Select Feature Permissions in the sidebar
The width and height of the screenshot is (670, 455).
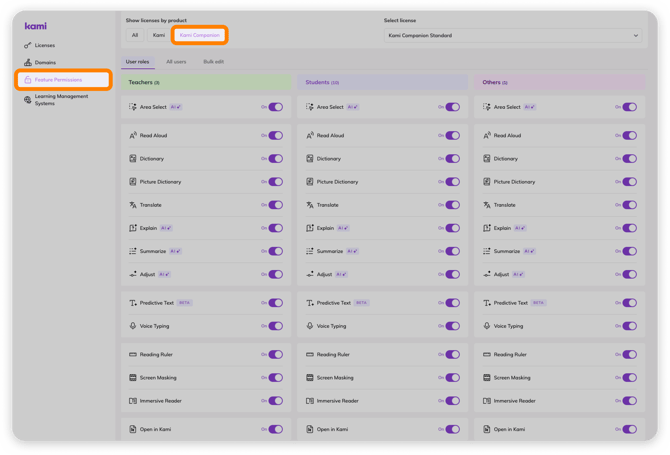click(63, 80)
